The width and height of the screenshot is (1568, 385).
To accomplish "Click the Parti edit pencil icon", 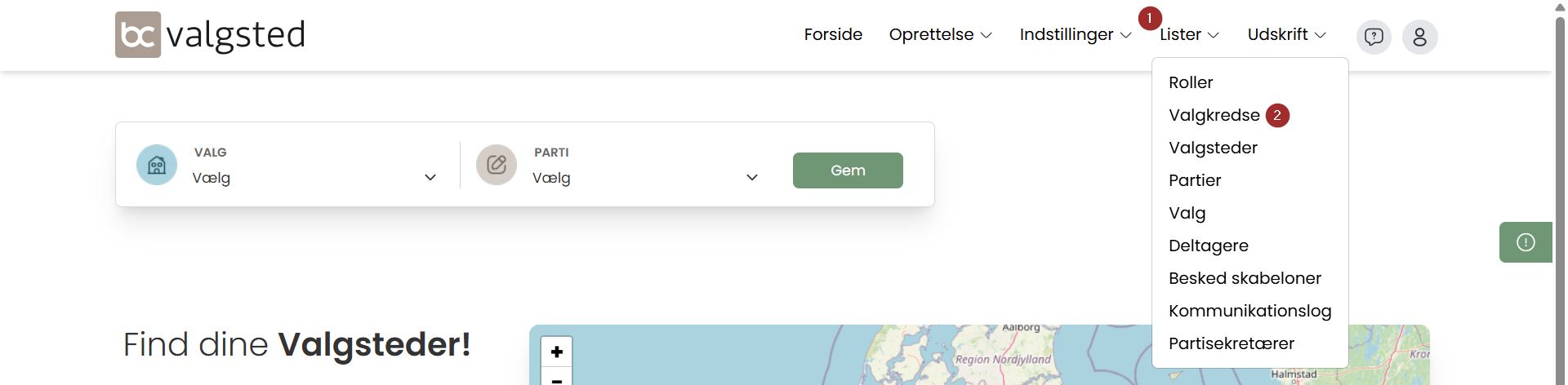I will point(497,165).
